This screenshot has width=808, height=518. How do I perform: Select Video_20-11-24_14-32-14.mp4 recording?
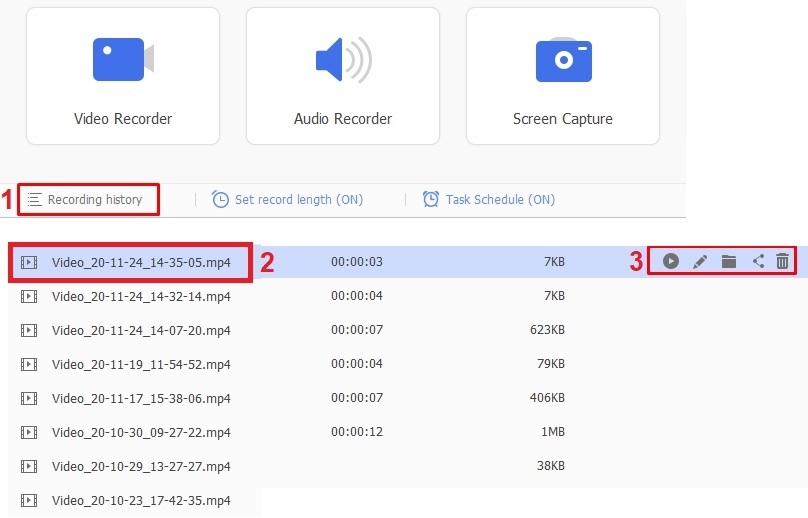(x=141, y=296)
